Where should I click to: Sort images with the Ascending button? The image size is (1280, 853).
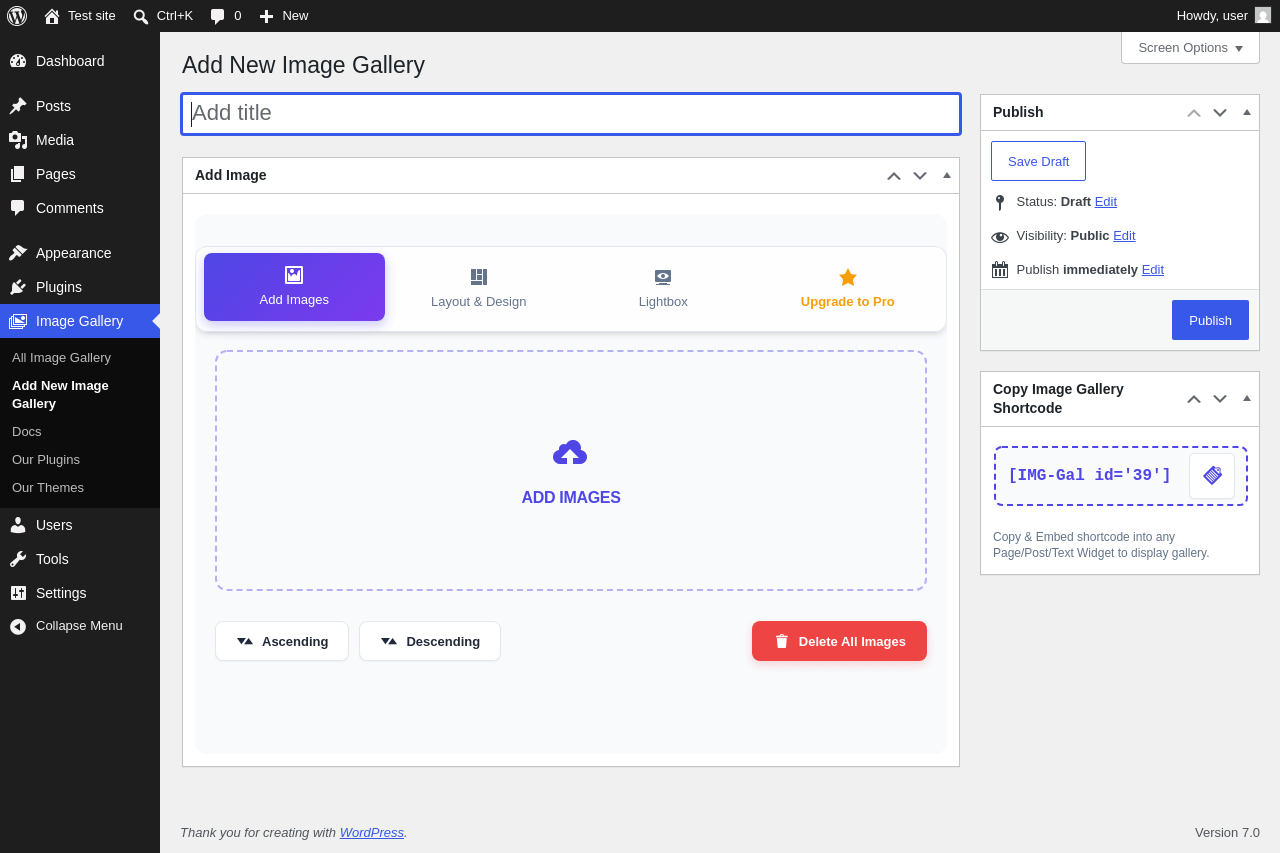tap(282, 641)
